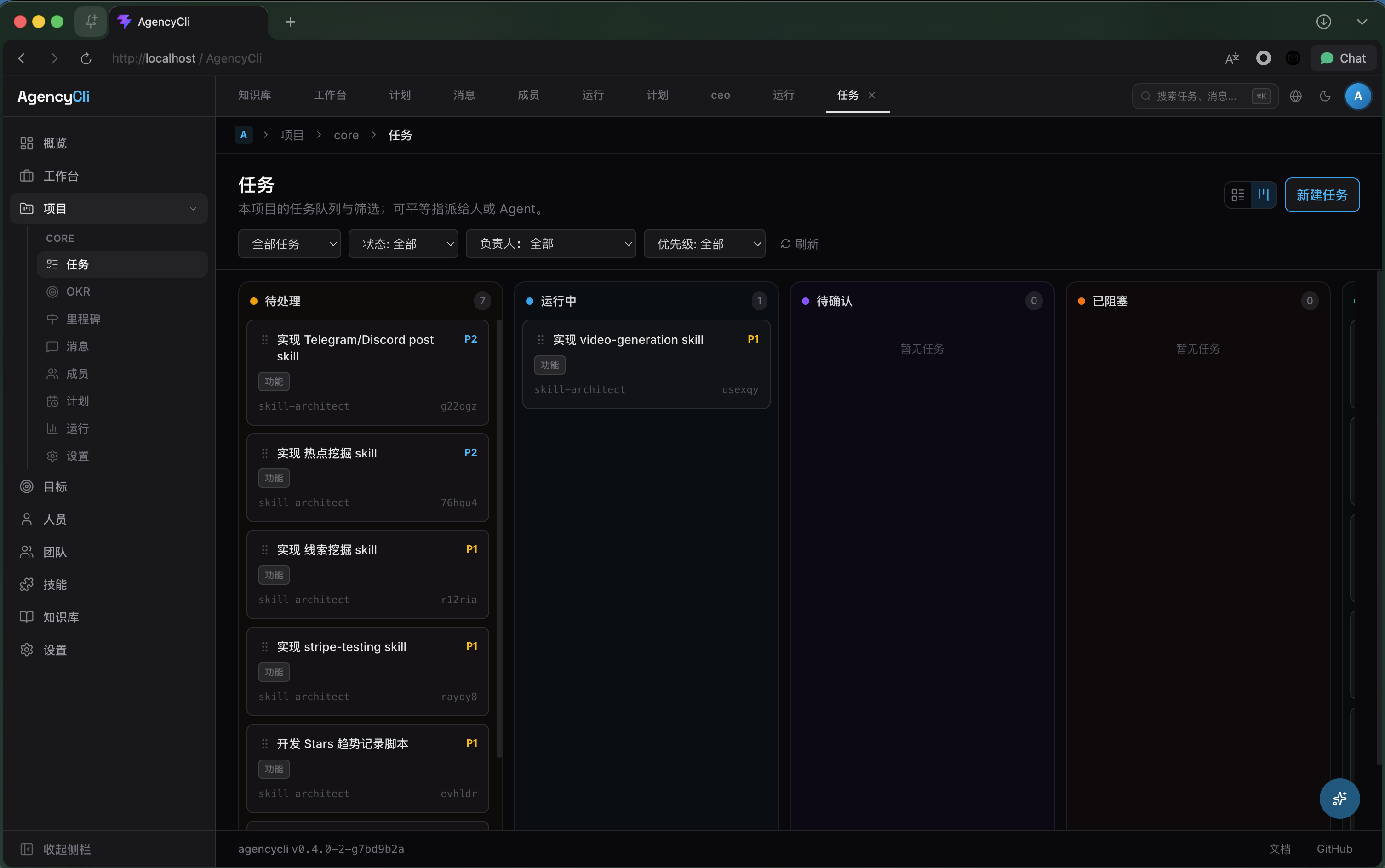
Task: Open the 状态: 全部 status dropdown
Action: (403, 244)
